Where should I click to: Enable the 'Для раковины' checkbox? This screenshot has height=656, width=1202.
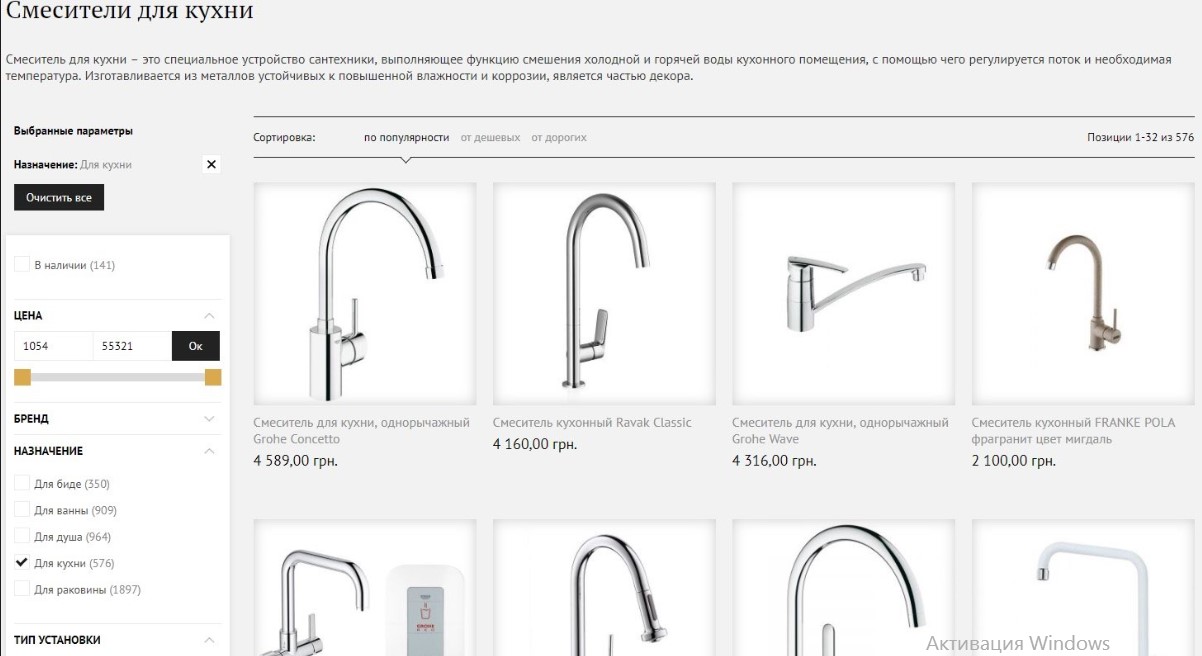click(22, 590)
